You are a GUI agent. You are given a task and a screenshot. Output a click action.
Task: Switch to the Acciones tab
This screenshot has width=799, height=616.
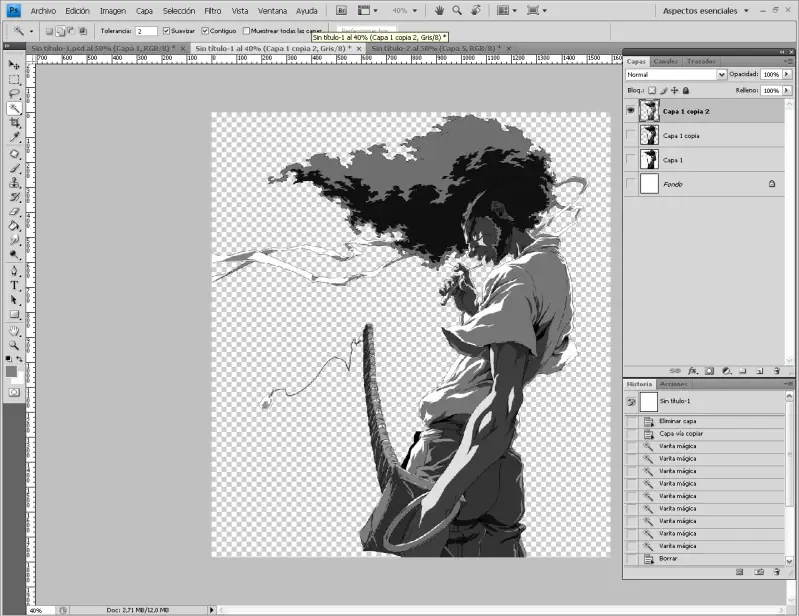click(x=674, y=384)
